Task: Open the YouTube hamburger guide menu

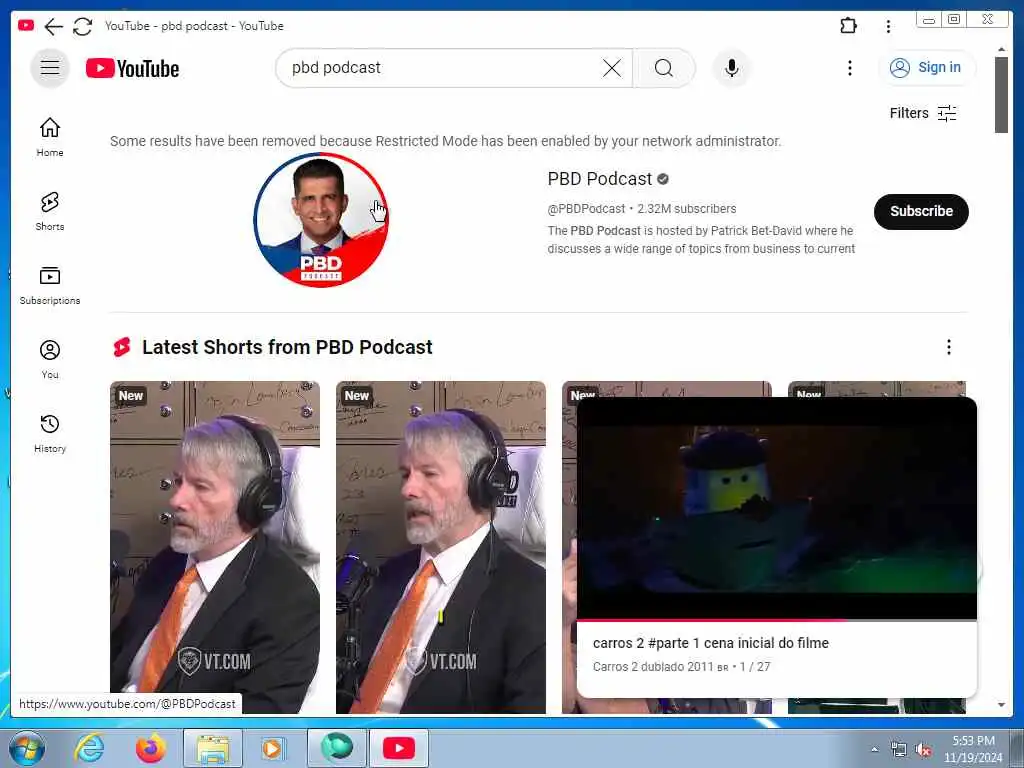Action: click(50, 68)
